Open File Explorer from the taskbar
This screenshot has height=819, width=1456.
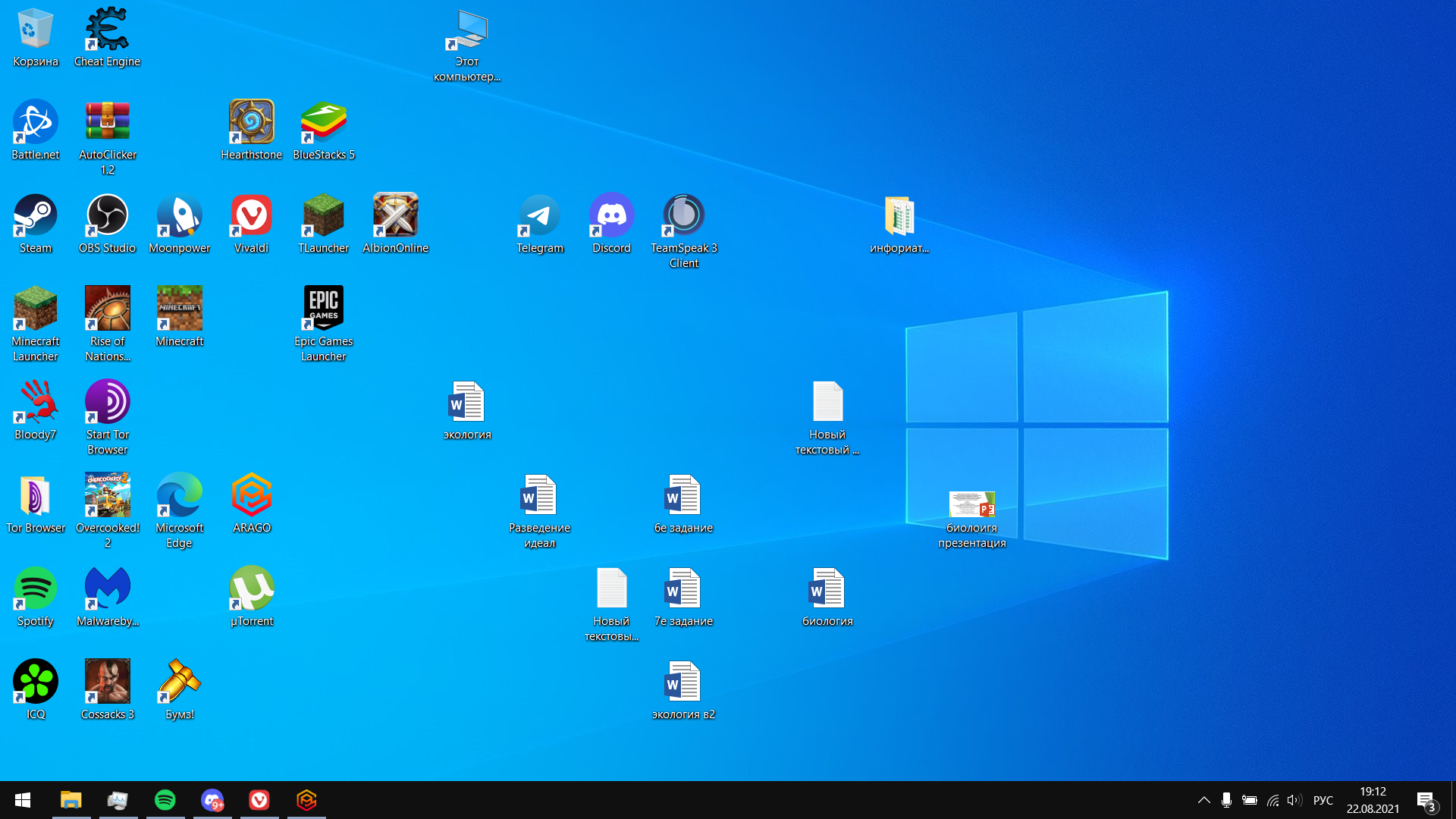click(71, 800)
